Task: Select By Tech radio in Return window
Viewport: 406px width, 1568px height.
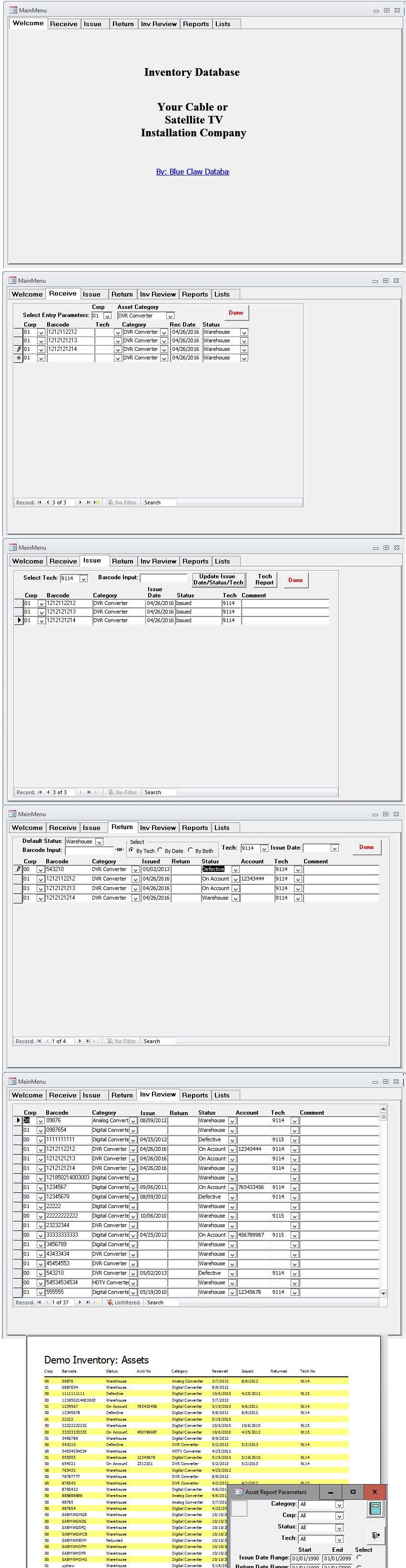Action: 132,850
